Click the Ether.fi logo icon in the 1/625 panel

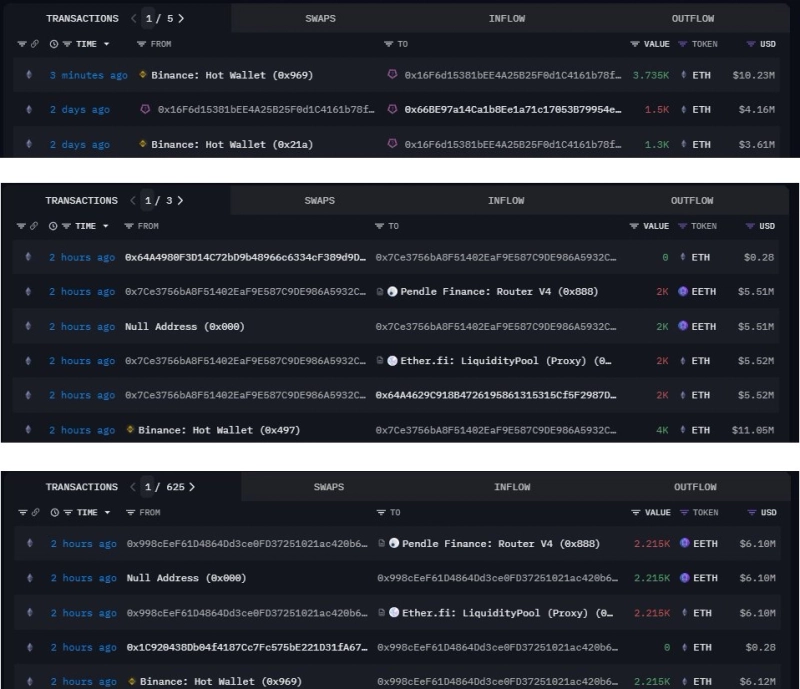coord(394,613)
